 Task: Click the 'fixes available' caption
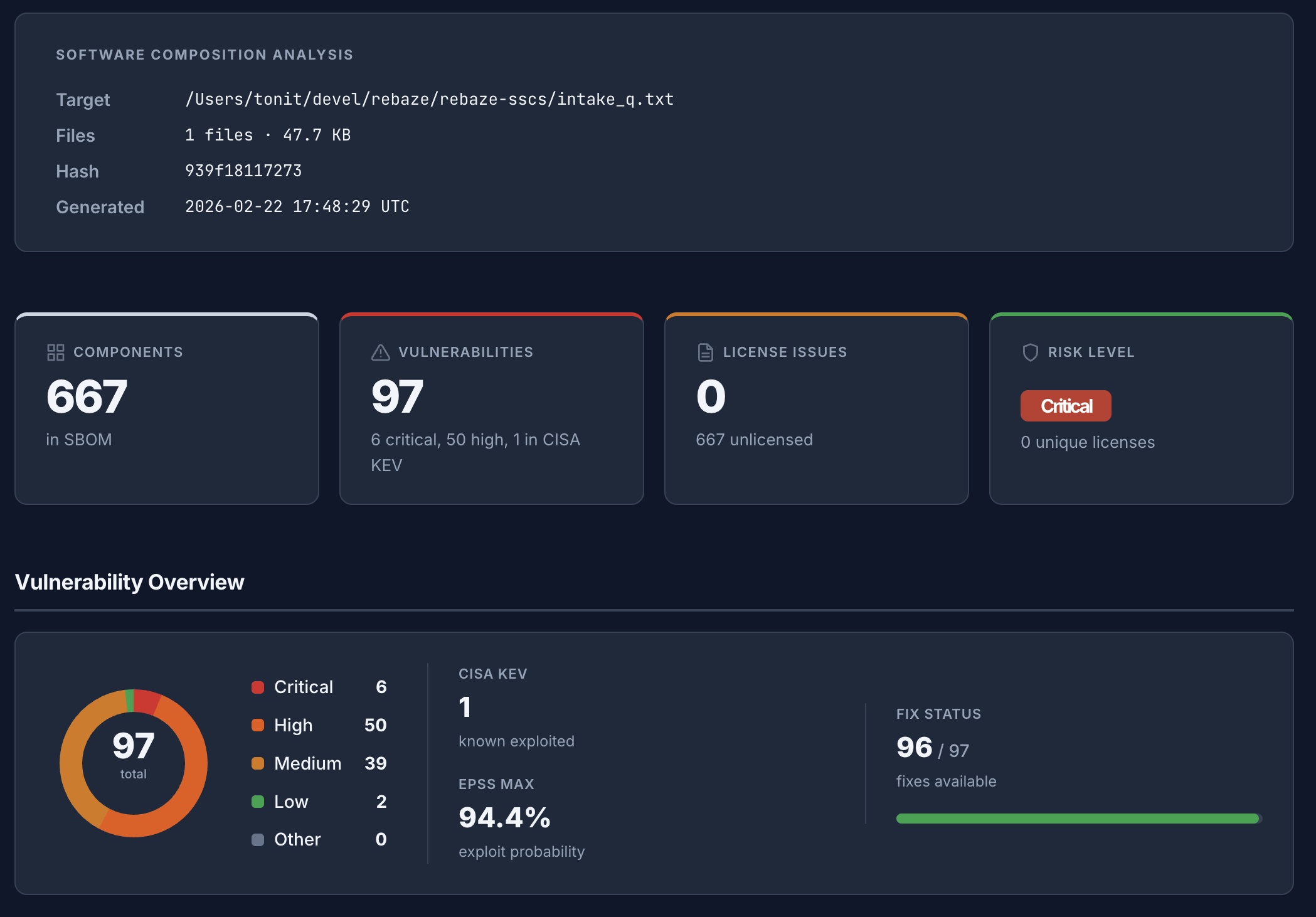click(946, 782)
